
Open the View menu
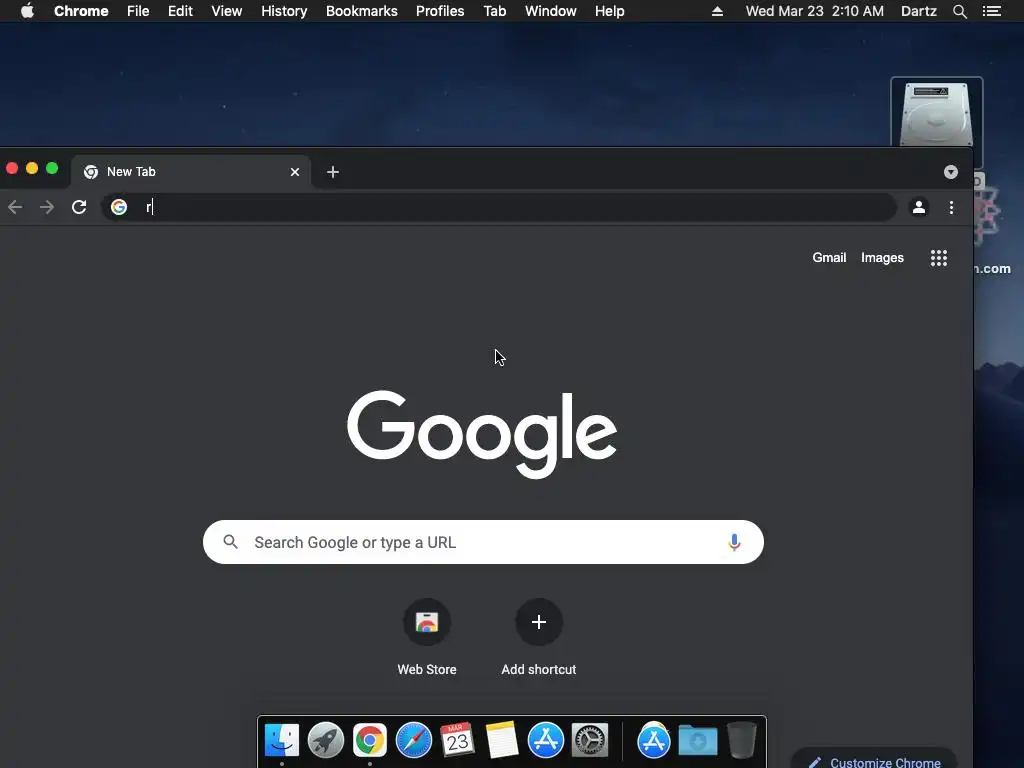pyautogui.click(x=227, y=11)
